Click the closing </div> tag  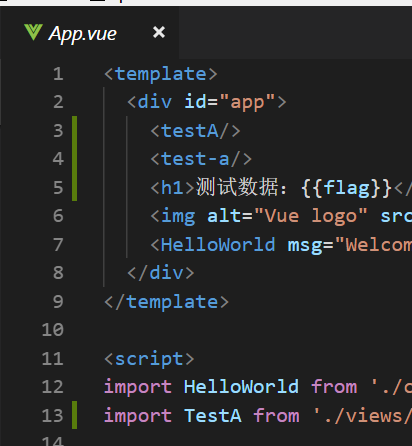[x=161, y=273]
